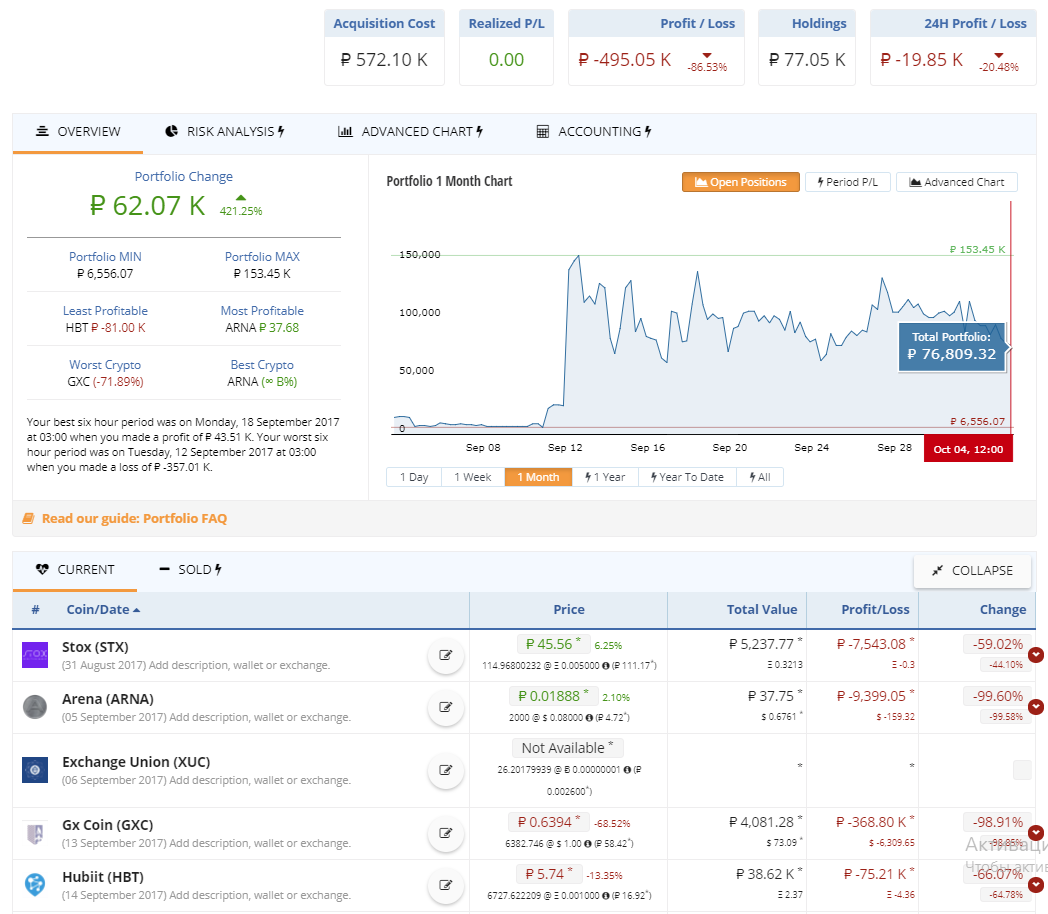
Task: Switch to the Sold tab
Action: click(190, 570)
